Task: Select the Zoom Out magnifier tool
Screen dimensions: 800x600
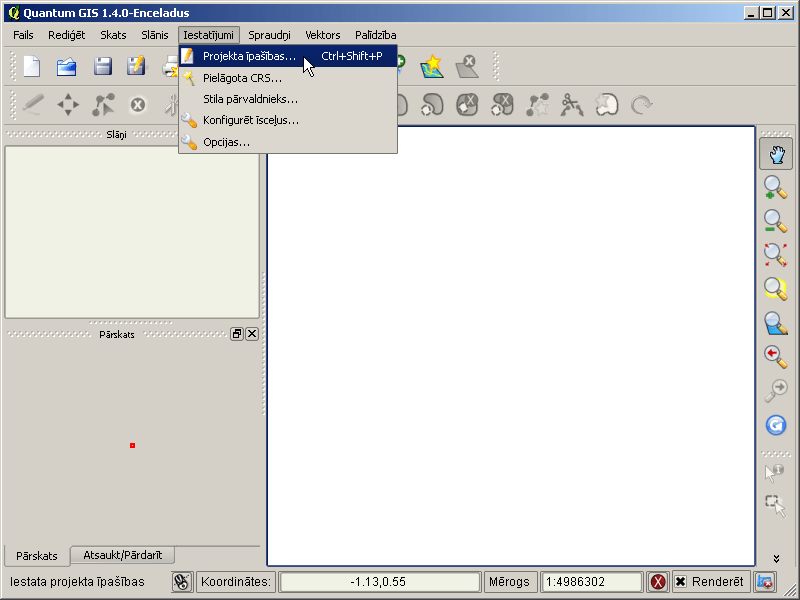Action: pyautogui.click(x=776, y=221)
